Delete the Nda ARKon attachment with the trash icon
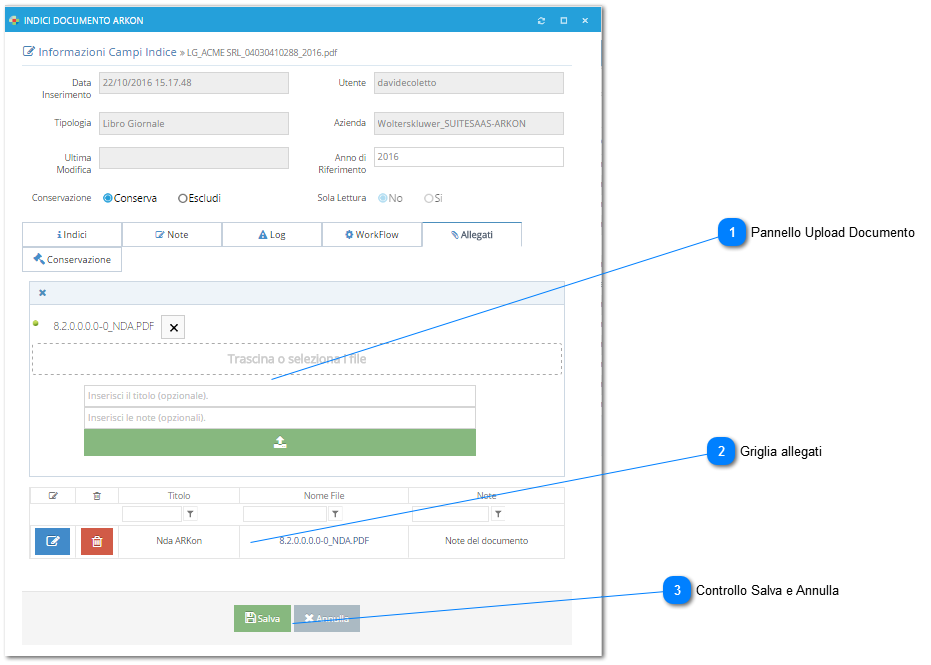This screenshot has height=665, width=931. (97, 541)
